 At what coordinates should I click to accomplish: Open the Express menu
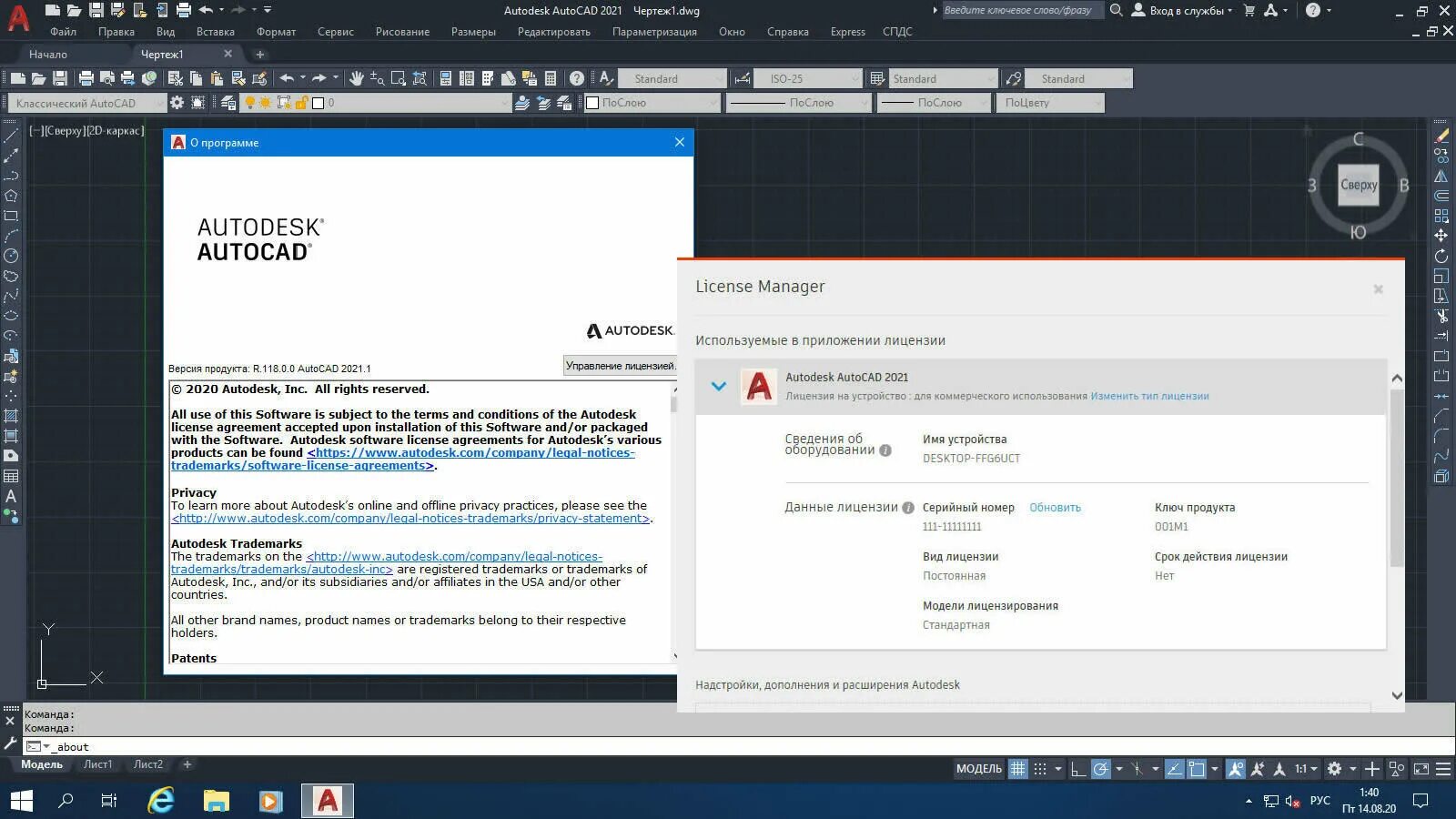point(847,32)
